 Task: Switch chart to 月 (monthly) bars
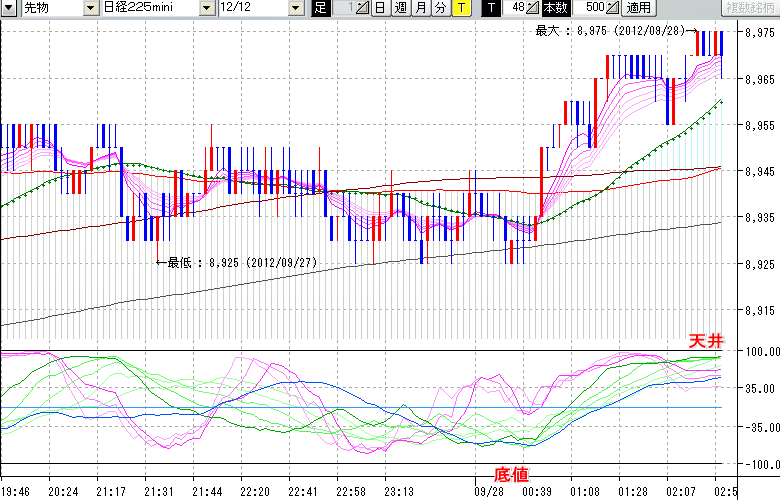pos(420,8)
